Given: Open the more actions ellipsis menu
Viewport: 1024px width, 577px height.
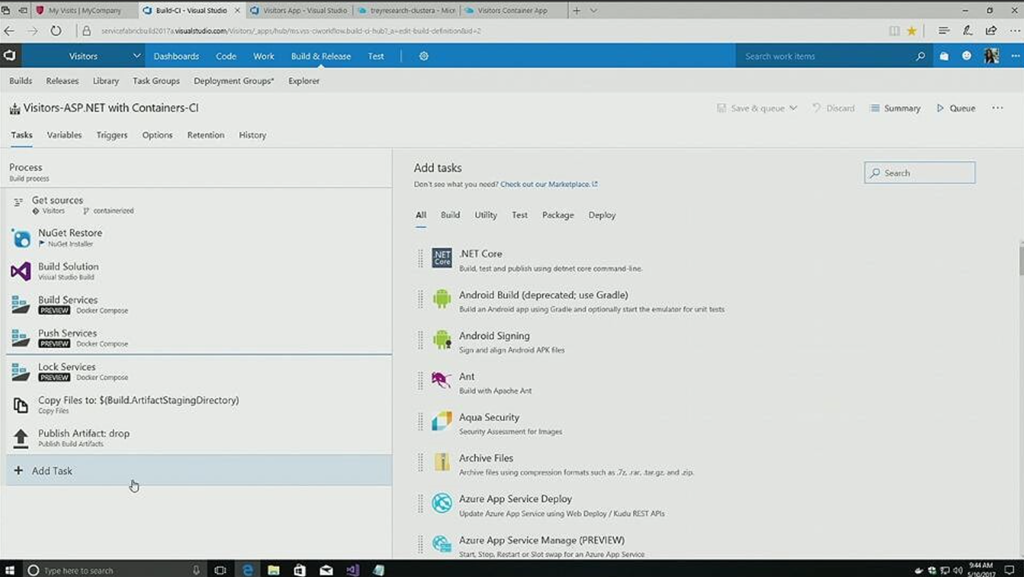Looking at the screenshot, I should pos(997,108).
